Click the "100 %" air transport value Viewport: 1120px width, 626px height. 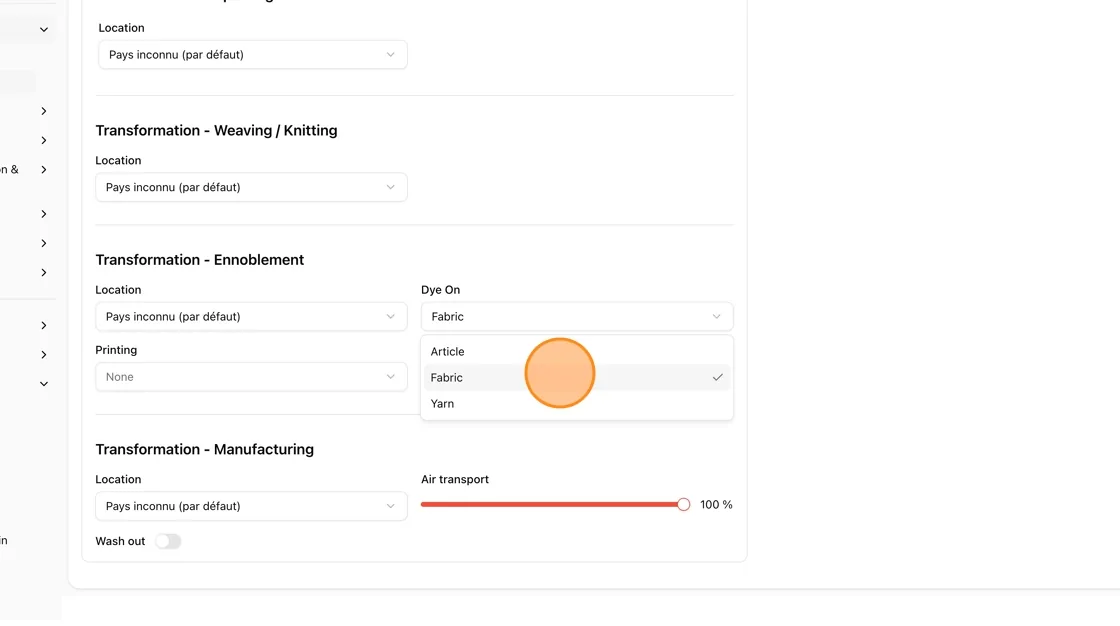point(716,505)
